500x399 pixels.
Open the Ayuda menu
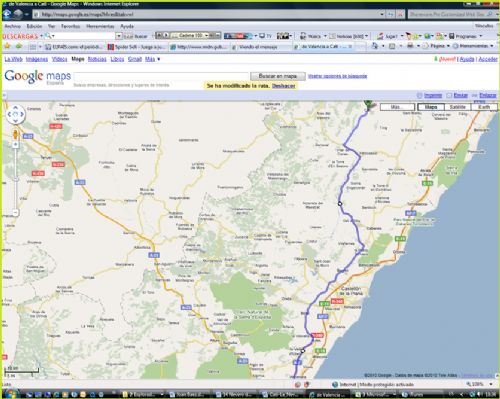coord(127,26)
